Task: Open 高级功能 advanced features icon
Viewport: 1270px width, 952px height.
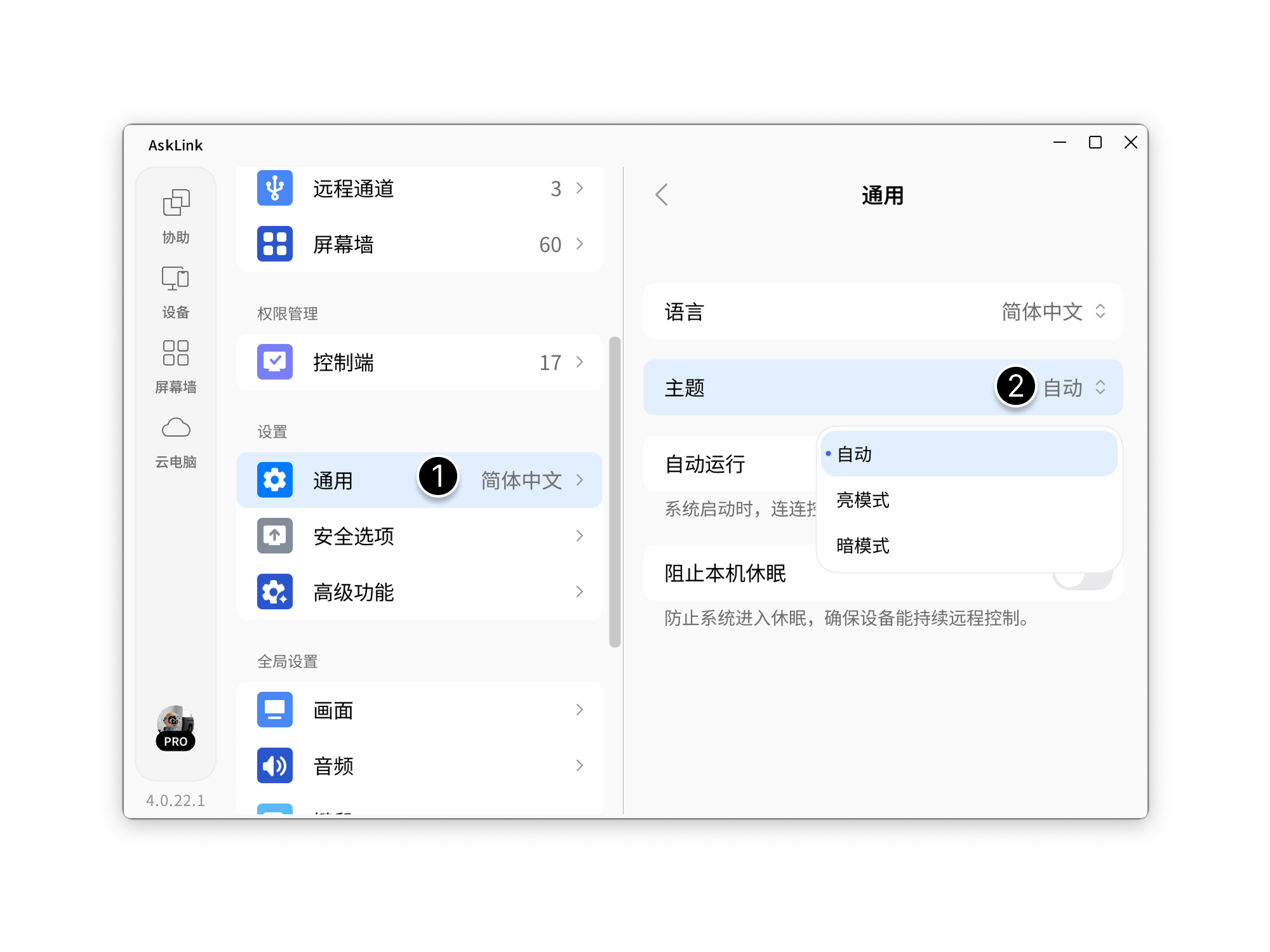Action: pos(274,592)
